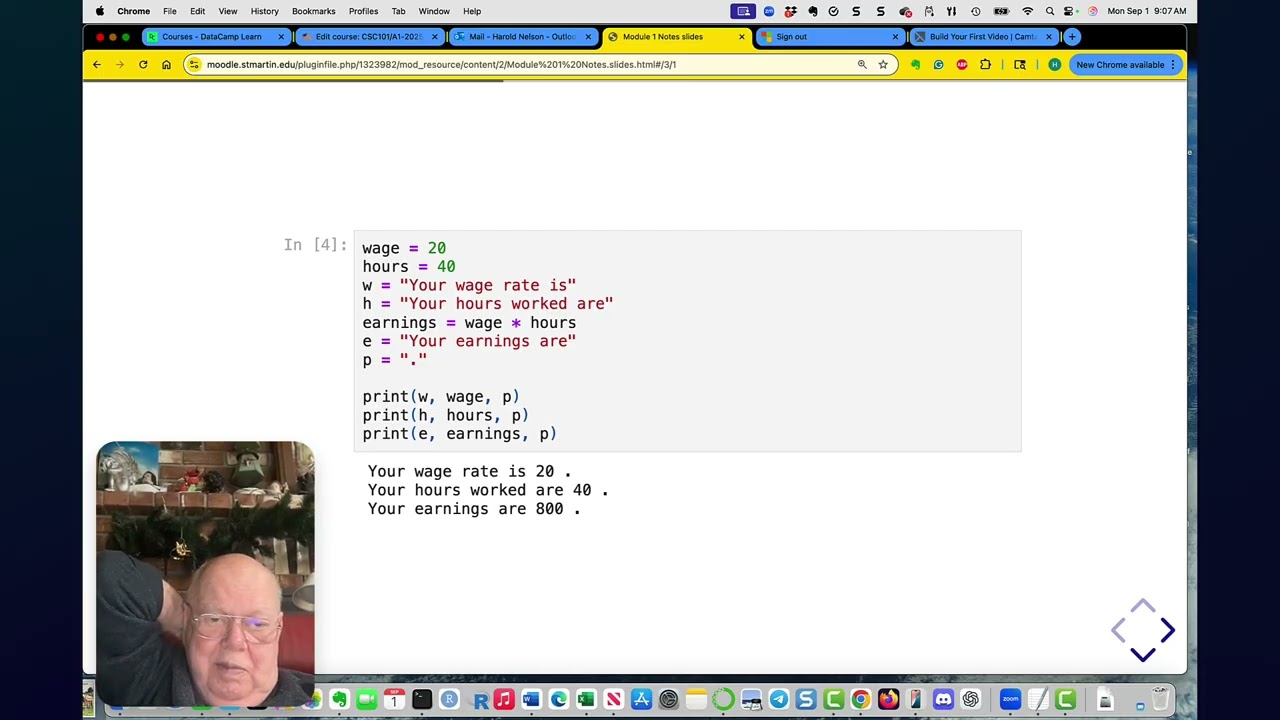The width and height of the screenshot is (1280, 720).
Task: Open the Chrome profile avatar H
Action: (1054, 64)
